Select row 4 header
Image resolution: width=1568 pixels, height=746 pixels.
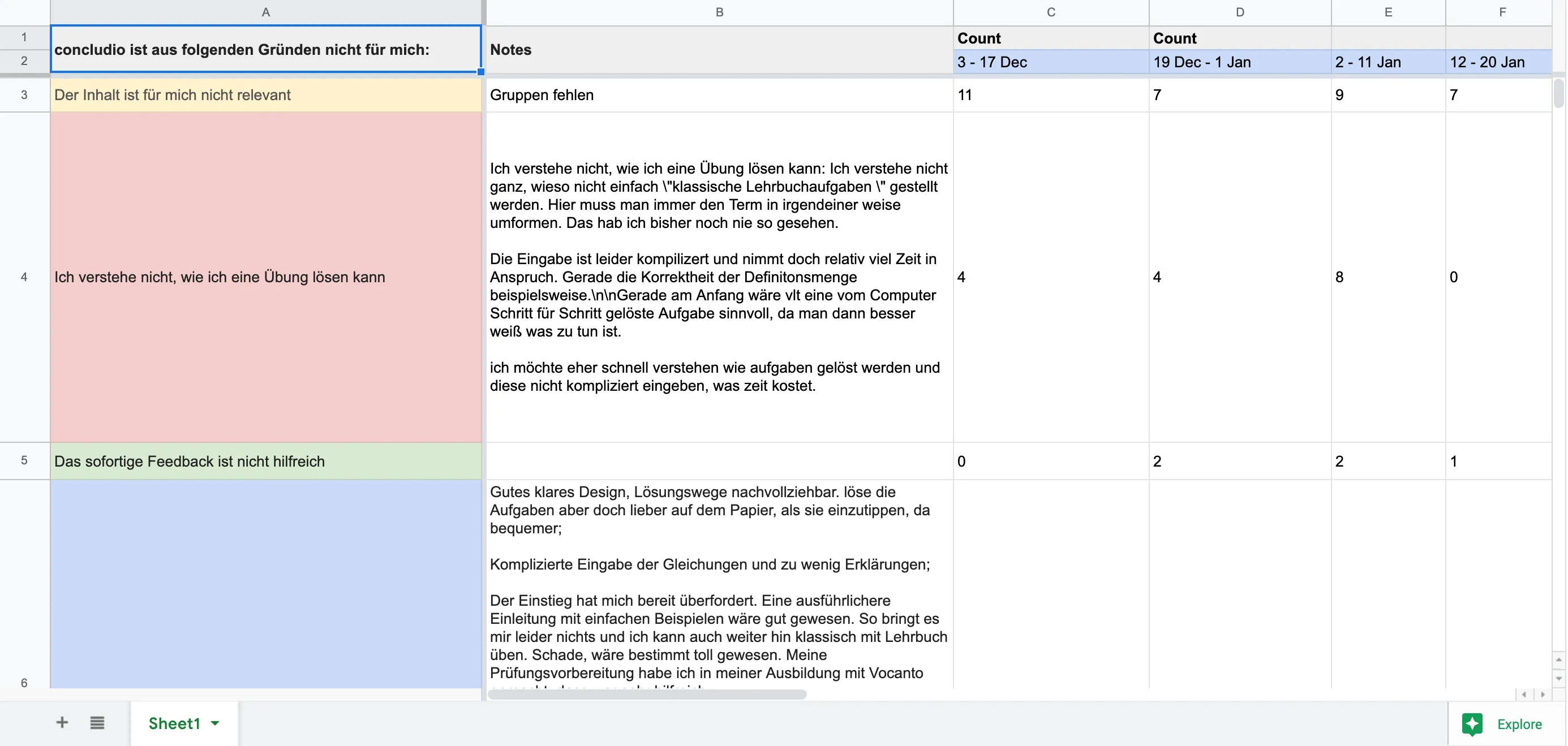(24, 277)
